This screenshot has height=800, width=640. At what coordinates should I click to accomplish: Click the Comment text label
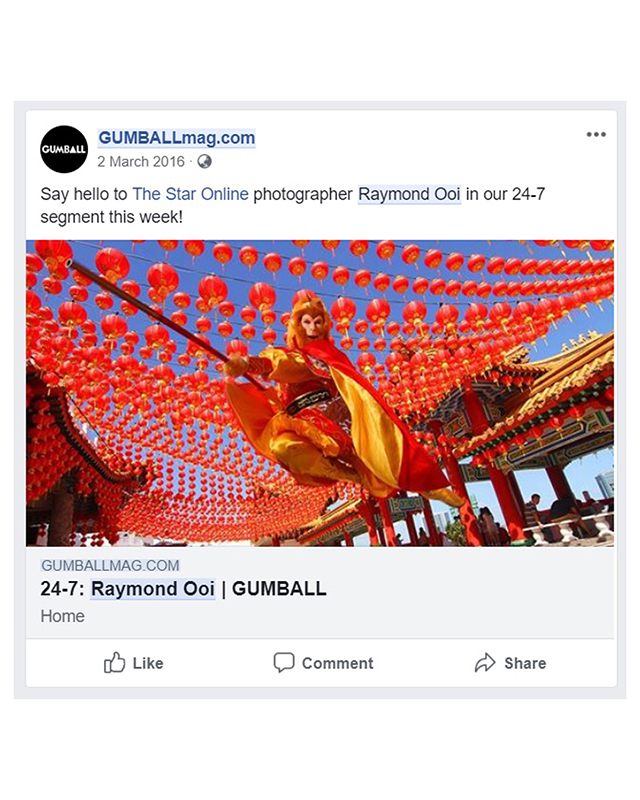tap(337, 663)
